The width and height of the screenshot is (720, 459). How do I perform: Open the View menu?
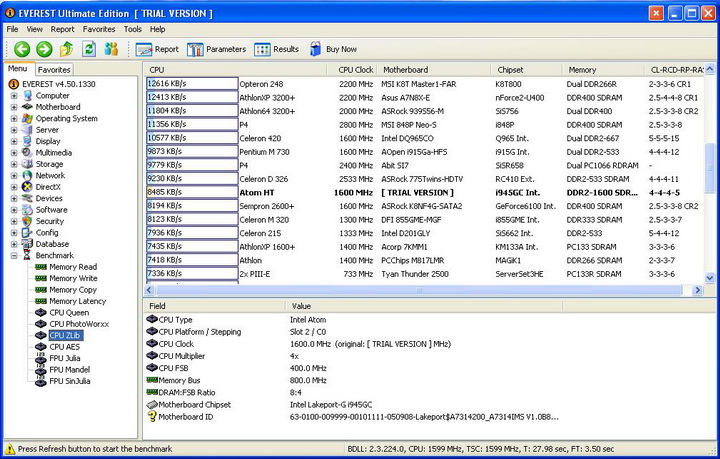(x=34, y=29)
